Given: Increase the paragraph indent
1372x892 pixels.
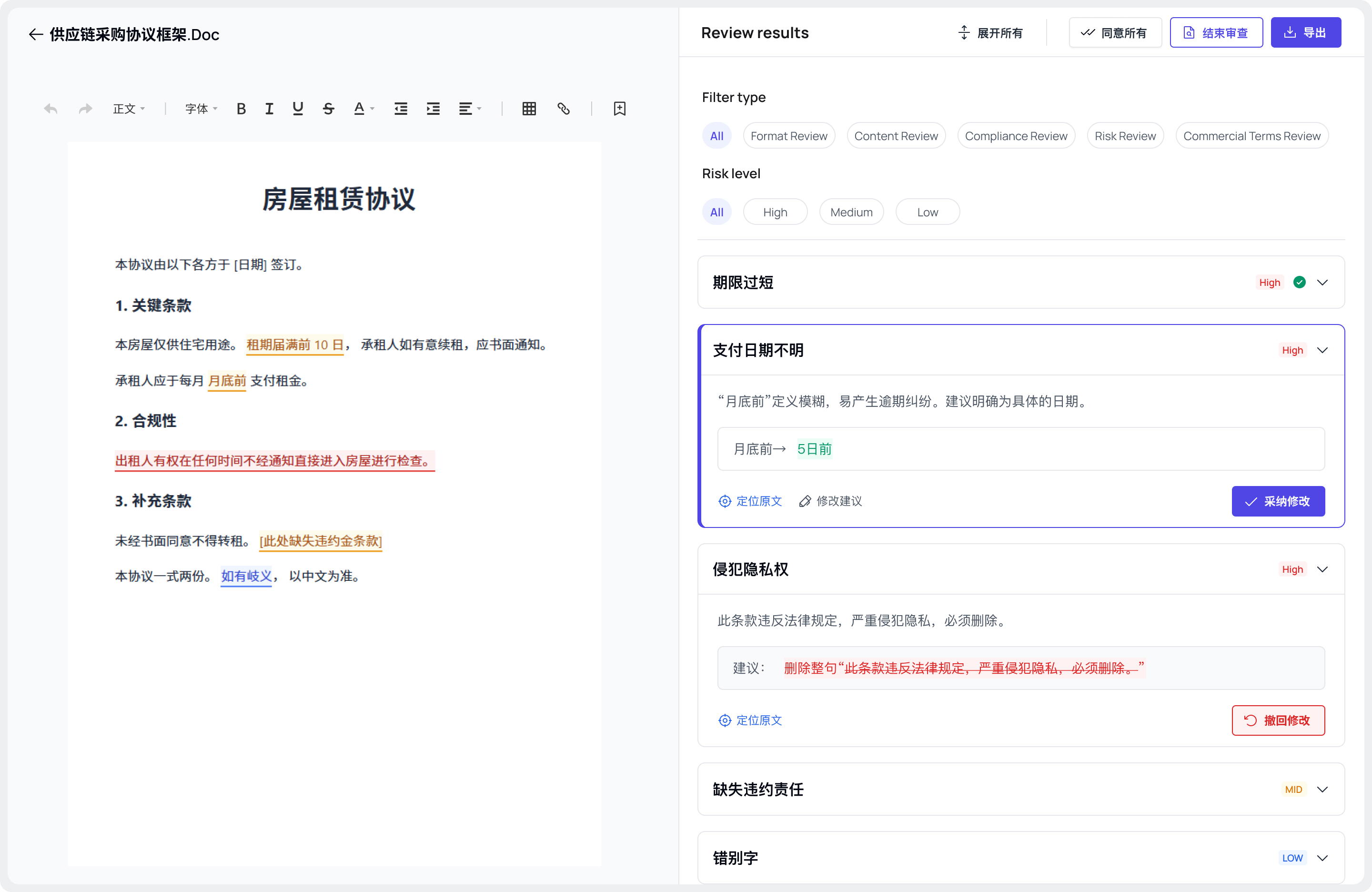Looking at the screenshot, I should (x=433, y=108).
